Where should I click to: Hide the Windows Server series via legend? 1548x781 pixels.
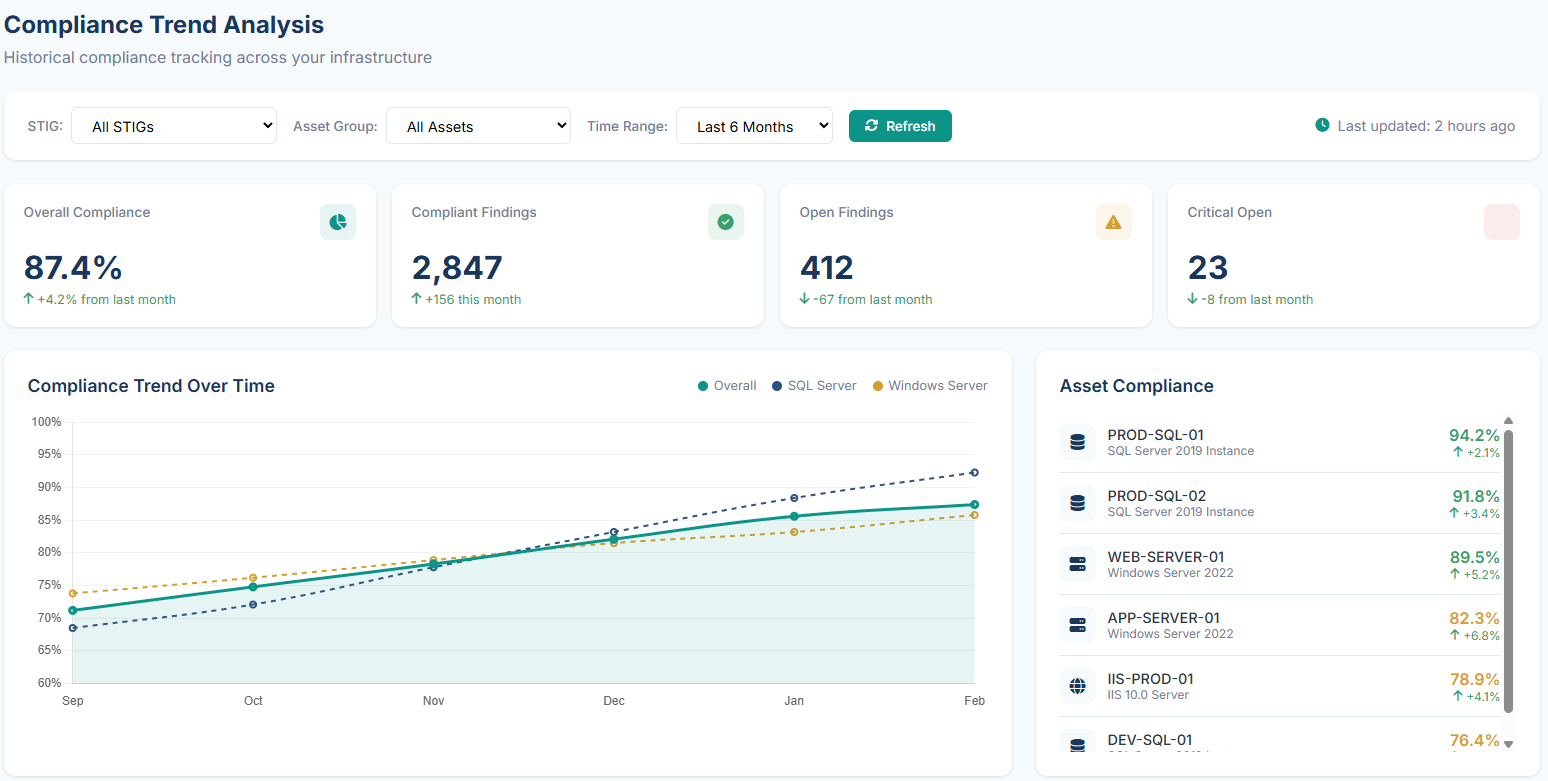[x=930, y=386]
